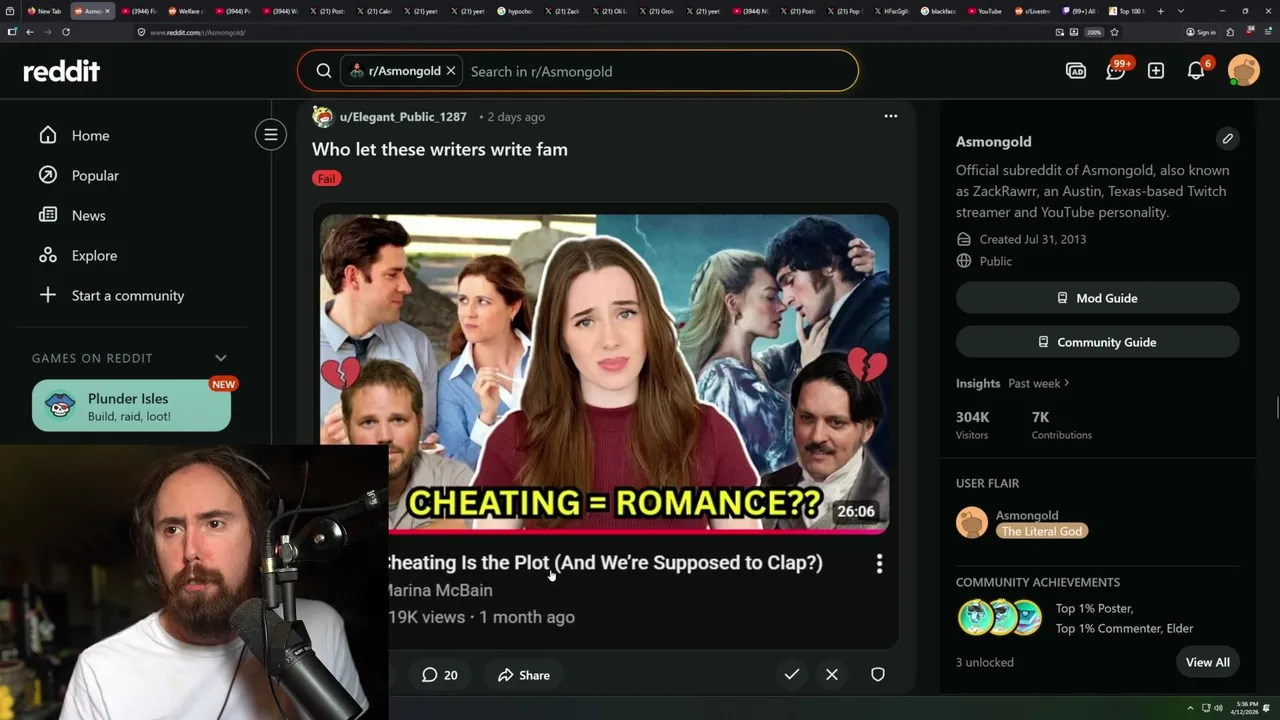Click the address bar URL reddit.com/r/Asmongold
This screenshot has height=720, width=1280.
[x=197, y=32]
